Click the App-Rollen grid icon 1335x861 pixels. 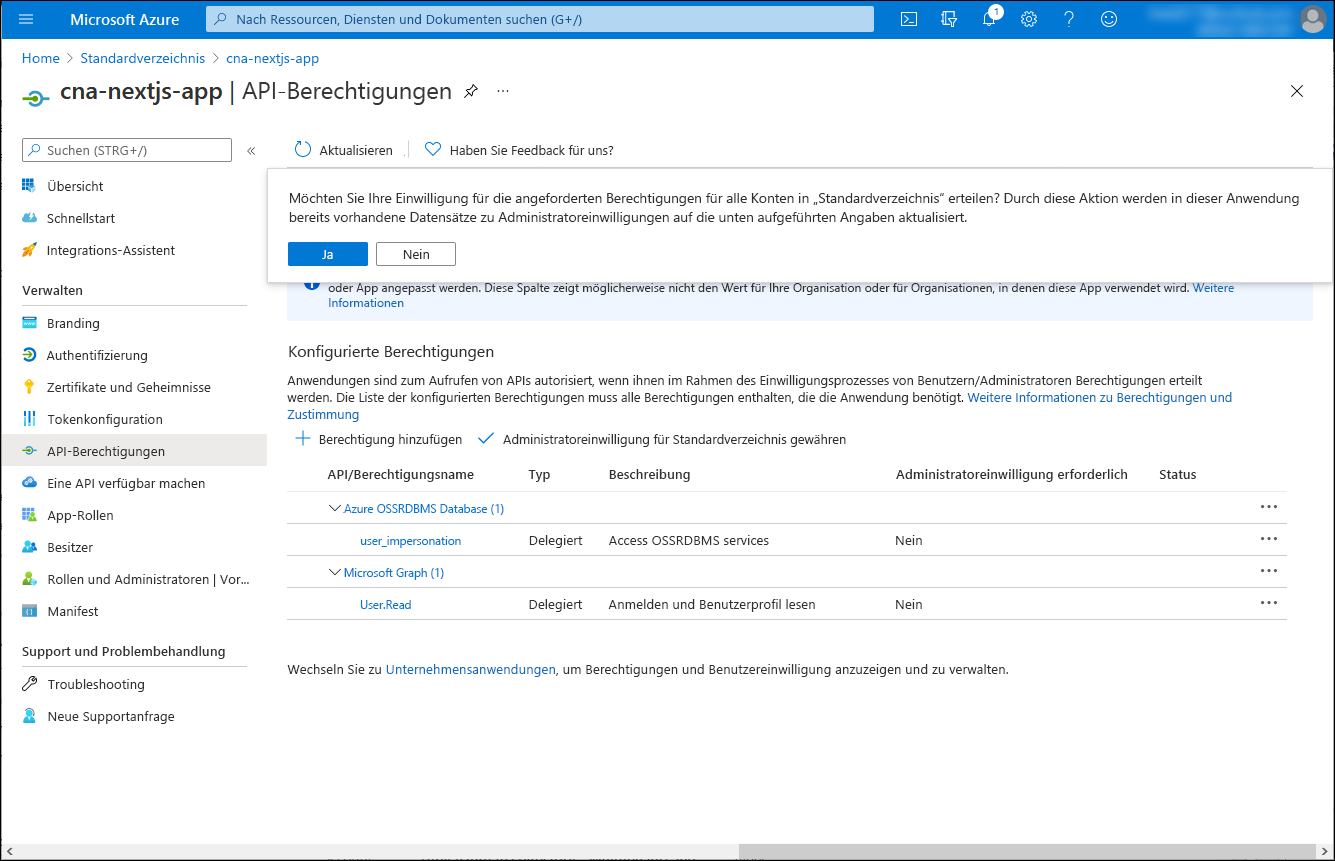coord(29,515)
